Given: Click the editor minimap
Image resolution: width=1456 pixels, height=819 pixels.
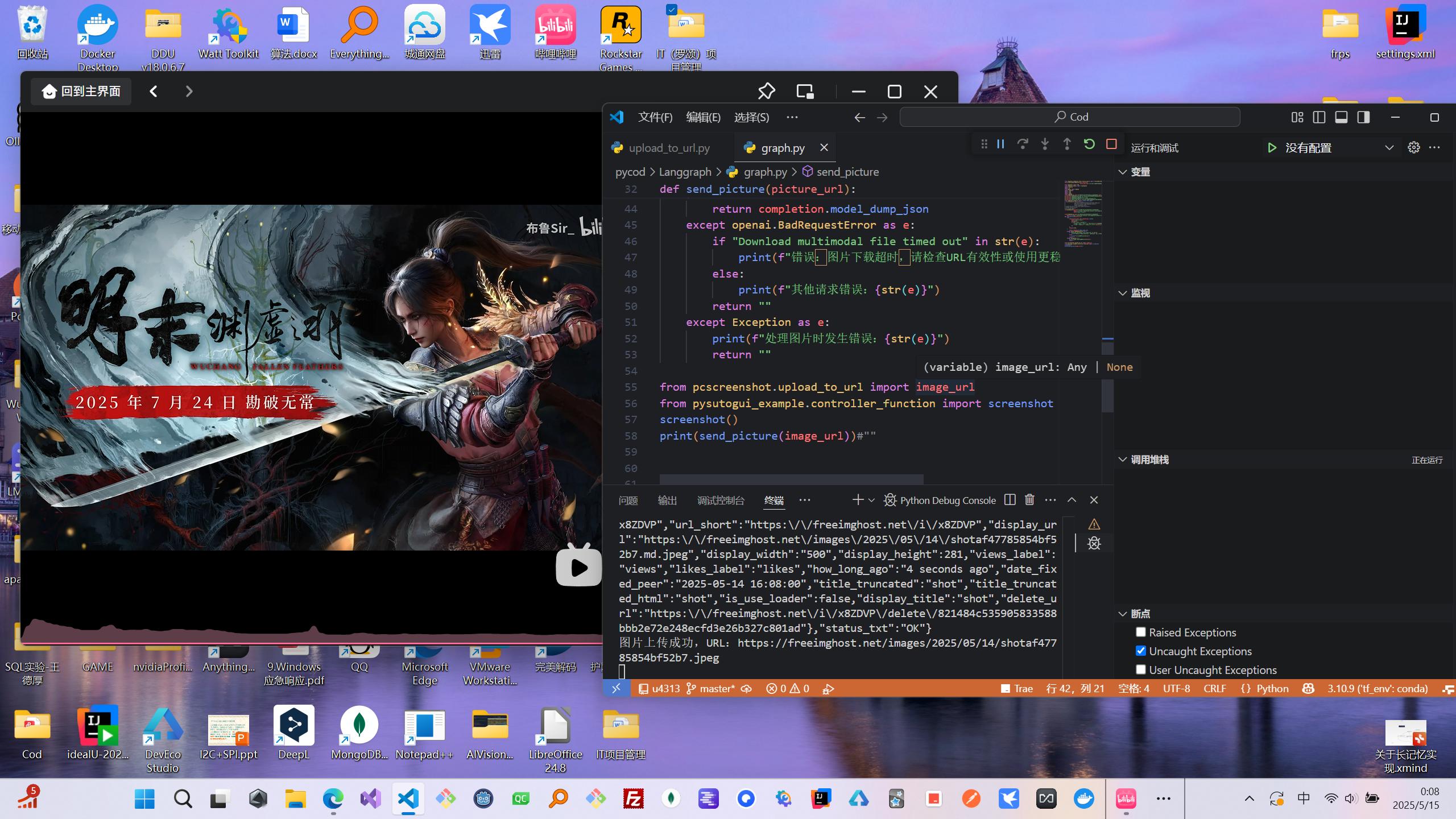Looking at the screenshot, I should coord(1082,214).
